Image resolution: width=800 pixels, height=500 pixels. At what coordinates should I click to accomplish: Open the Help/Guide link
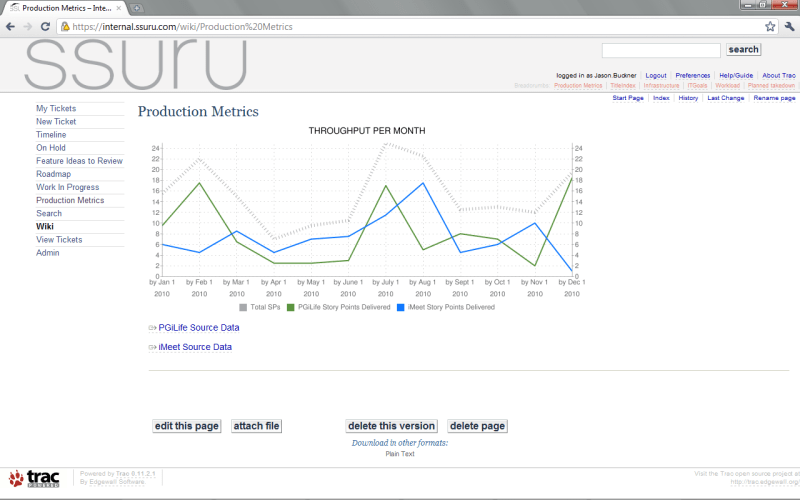736,76
